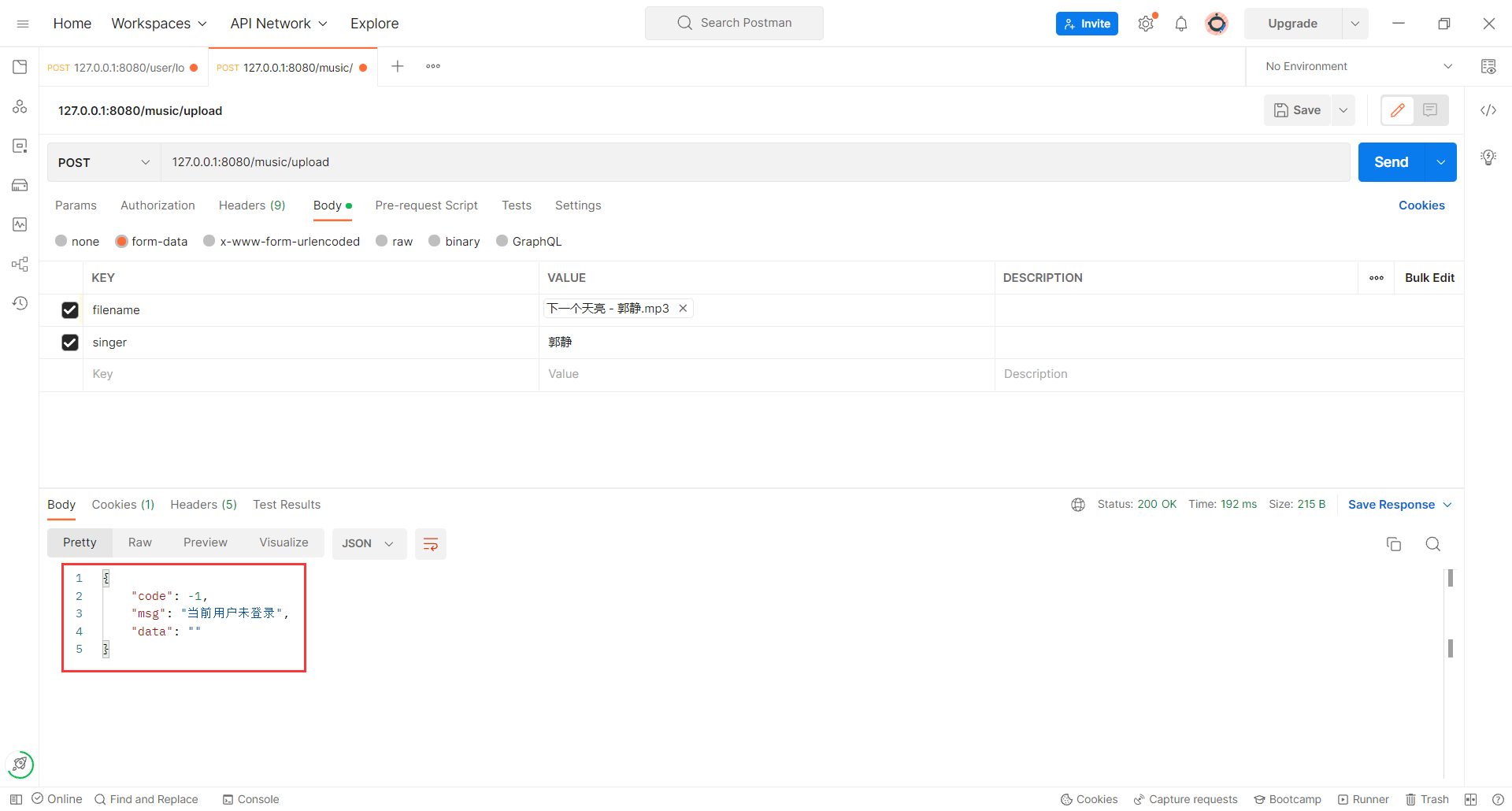
Task: Switch to the Headers (9) request tab
Action: 252,206
